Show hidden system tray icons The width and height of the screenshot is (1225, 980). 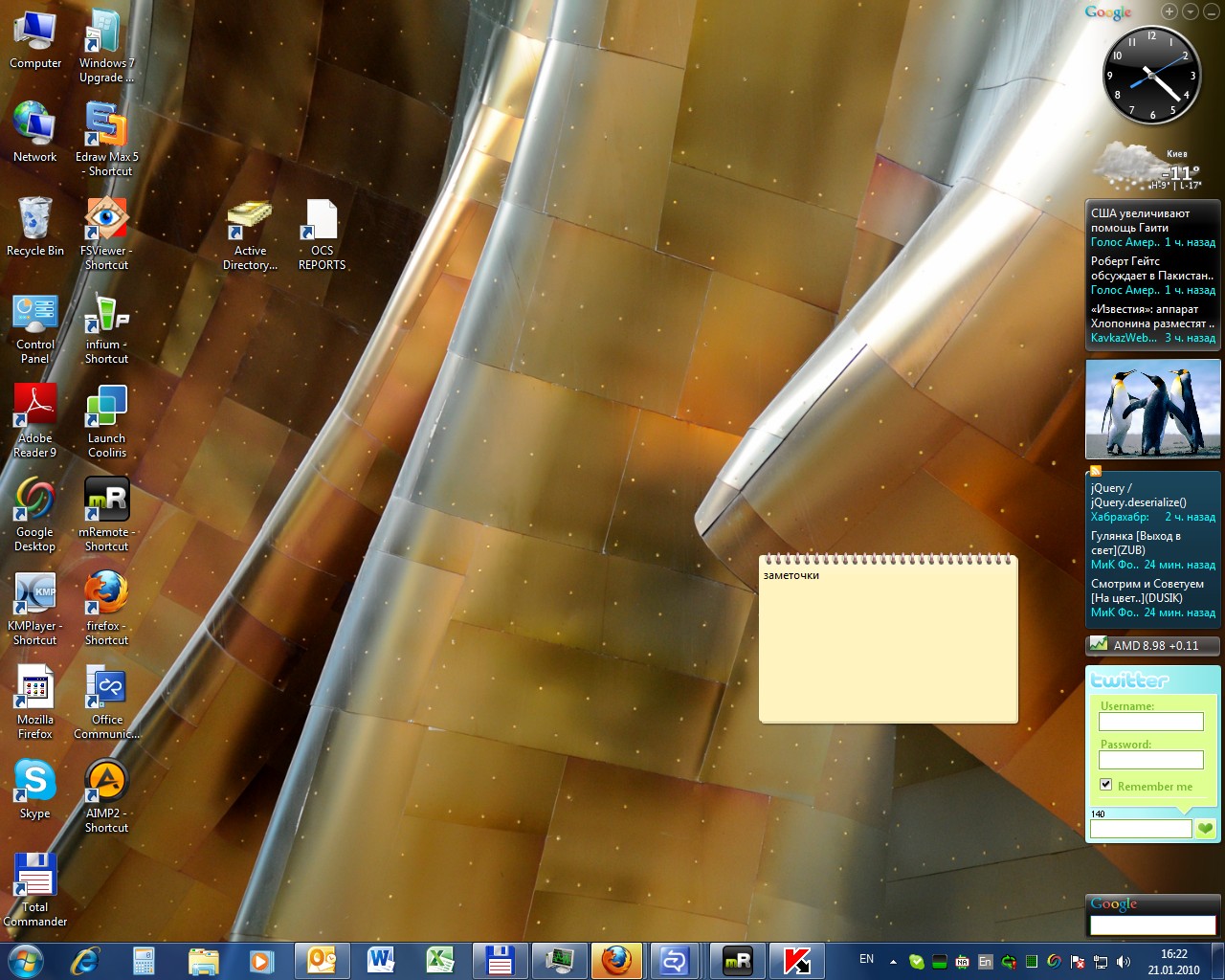pos(893,961)
